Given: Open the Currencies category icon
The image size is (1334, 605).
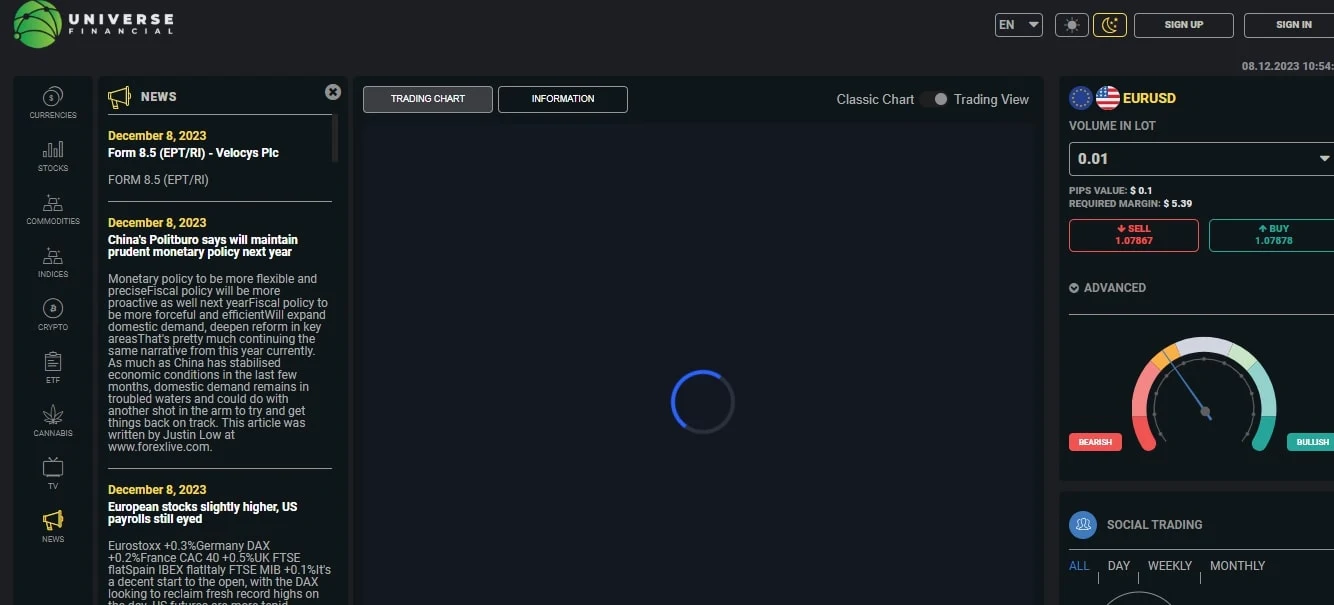Looking at the screenshot, I should [53, 97].
